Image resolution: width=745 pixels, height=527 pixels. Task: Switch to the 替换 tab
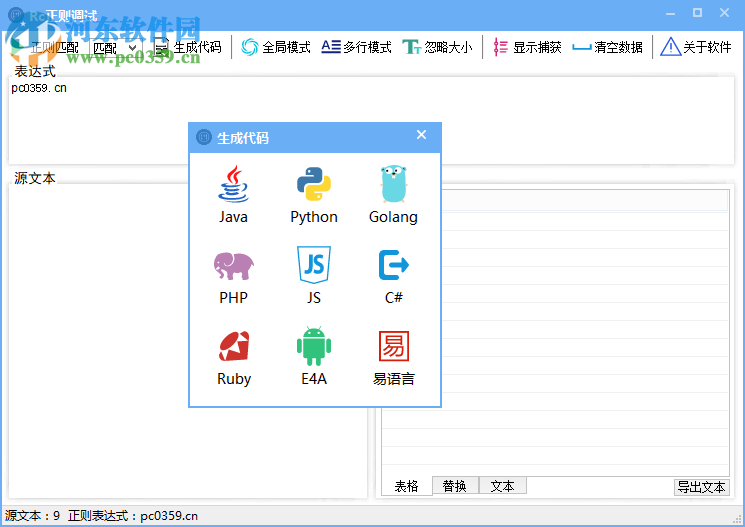coord(455,486)
